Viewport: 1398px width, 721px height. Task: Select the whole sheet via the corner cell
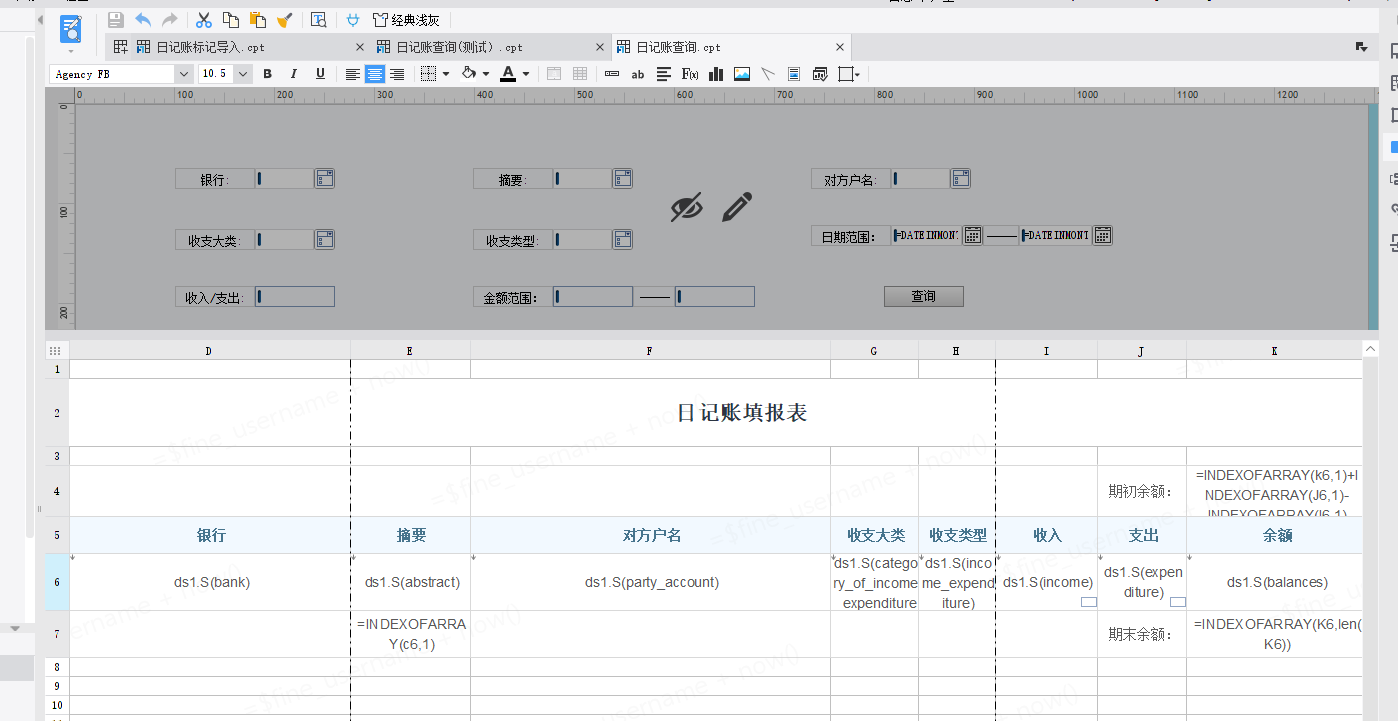[56, 351]
